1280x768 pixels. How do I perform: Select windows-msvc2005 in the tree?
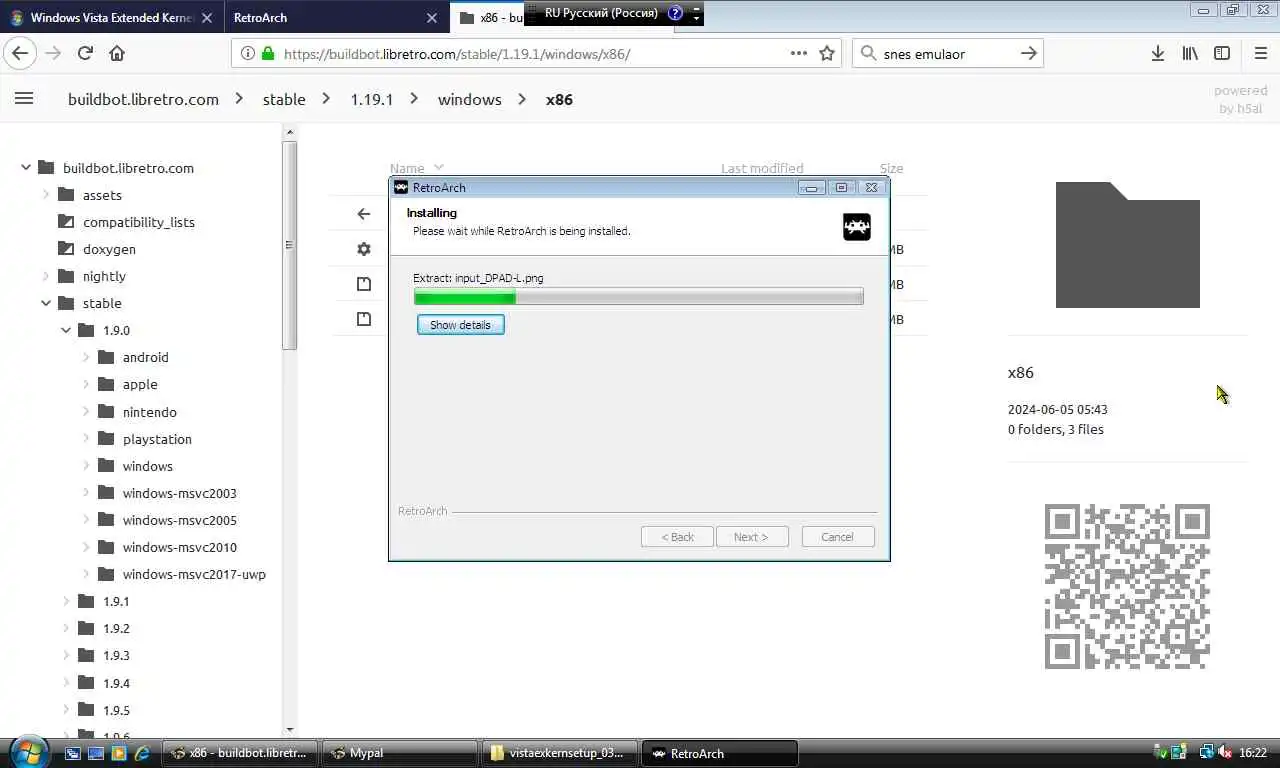(x=180, y=520)
